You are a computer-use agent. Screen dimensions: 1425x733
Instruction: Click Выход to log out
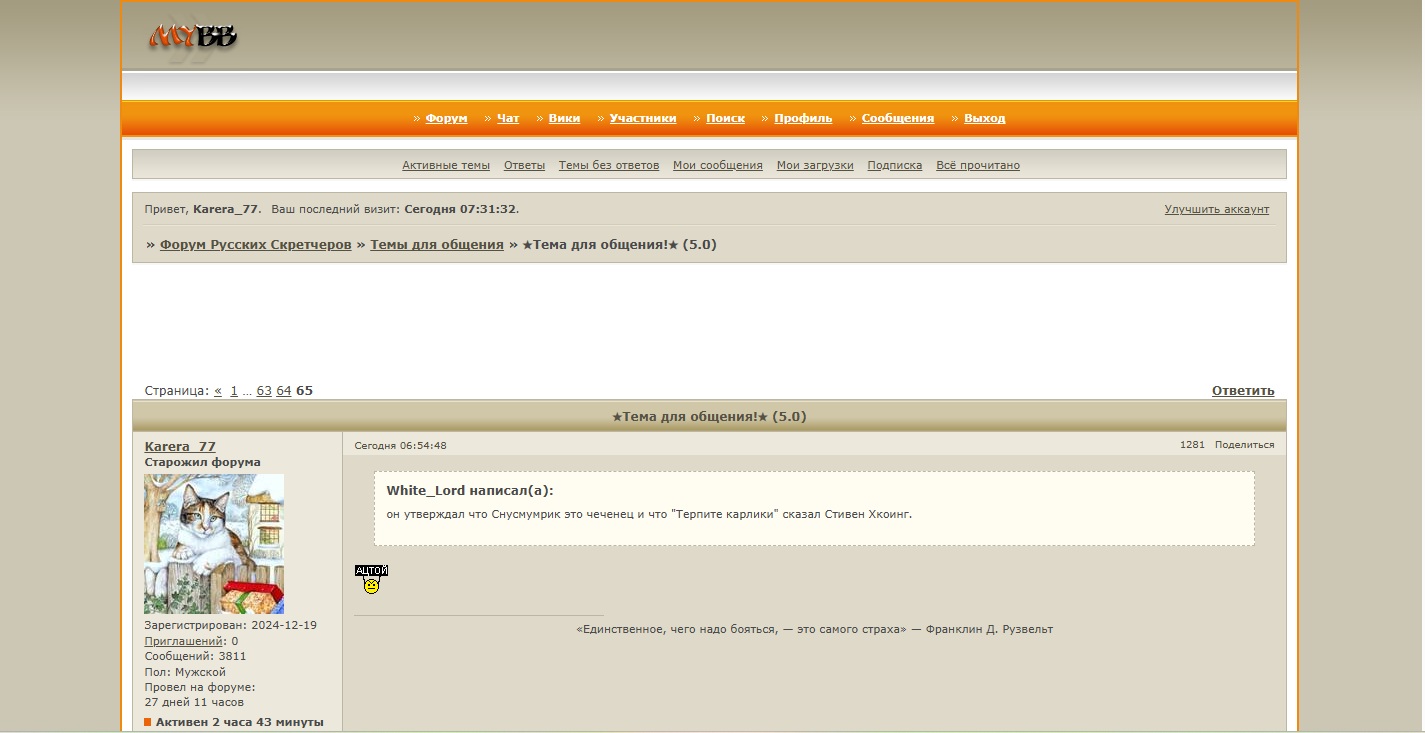tap(984, 118)
